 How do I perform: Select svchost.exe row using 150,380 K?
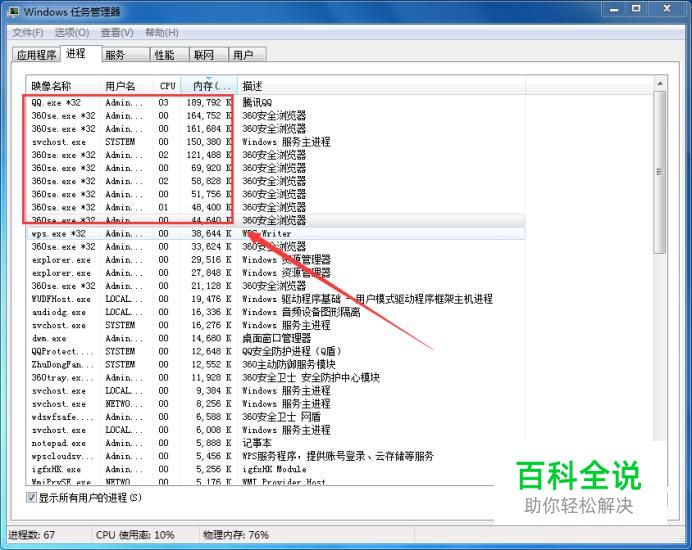click(x=276, y=142)
